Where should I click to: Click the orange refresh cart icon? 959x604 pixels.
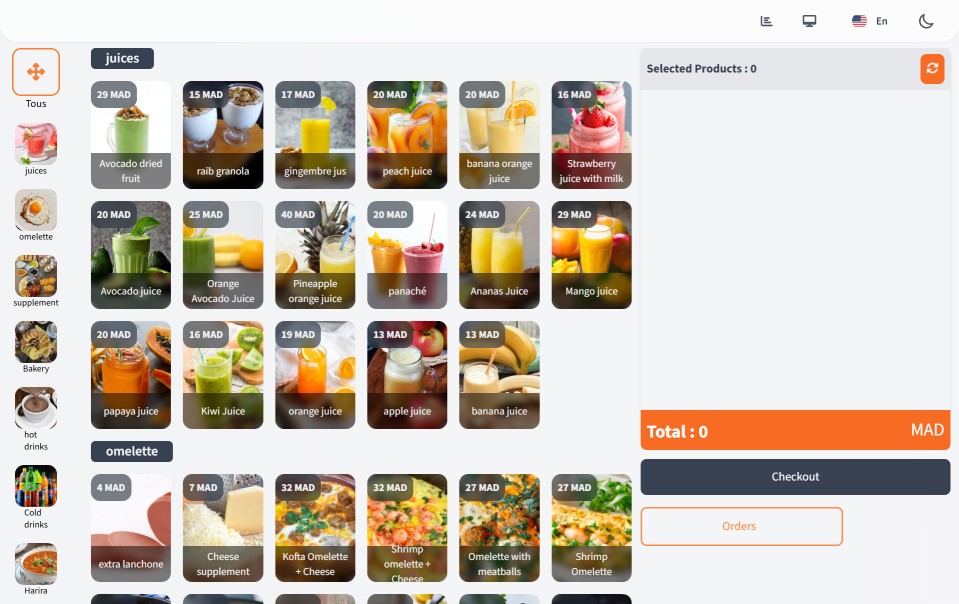point(932,68)
